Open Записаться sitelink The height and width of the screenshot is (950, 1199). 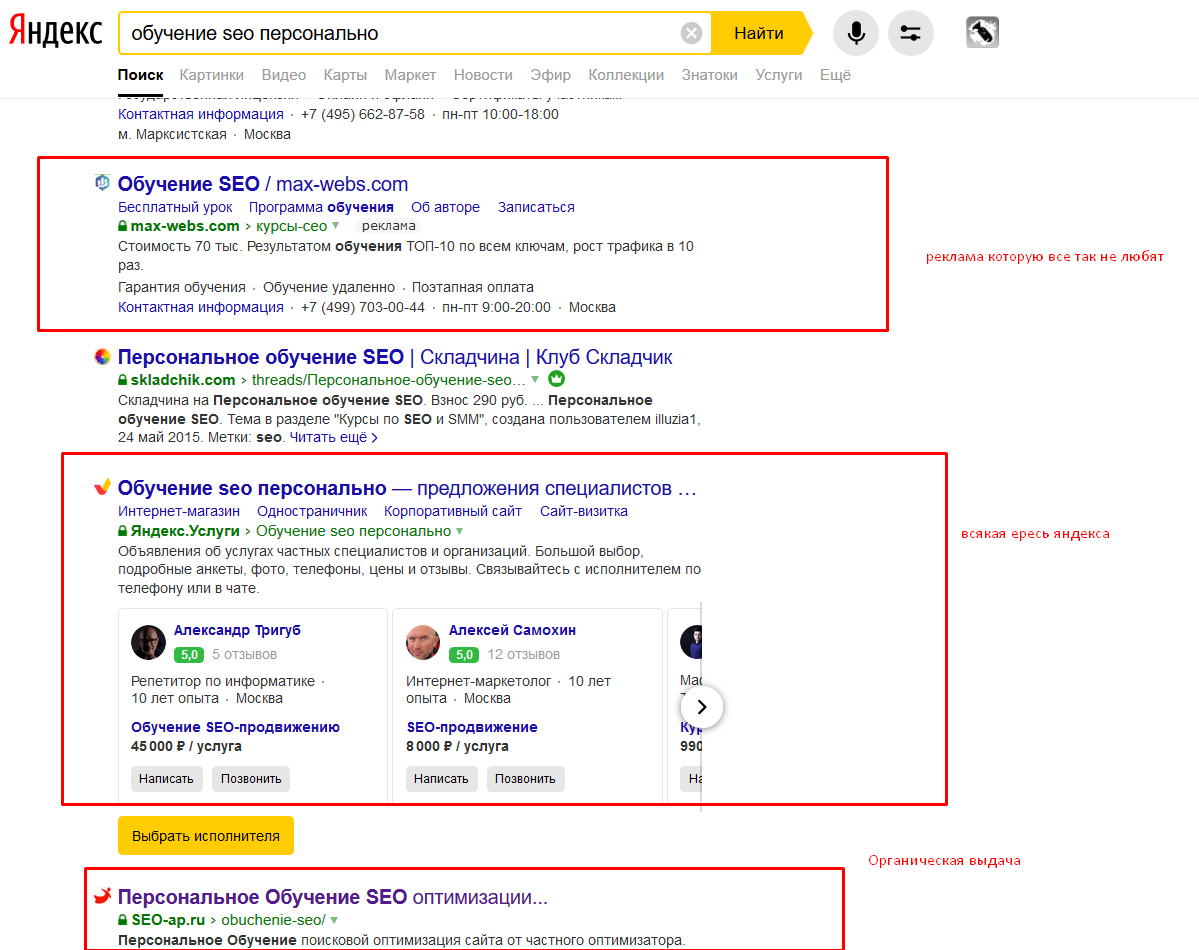(536, 207)
